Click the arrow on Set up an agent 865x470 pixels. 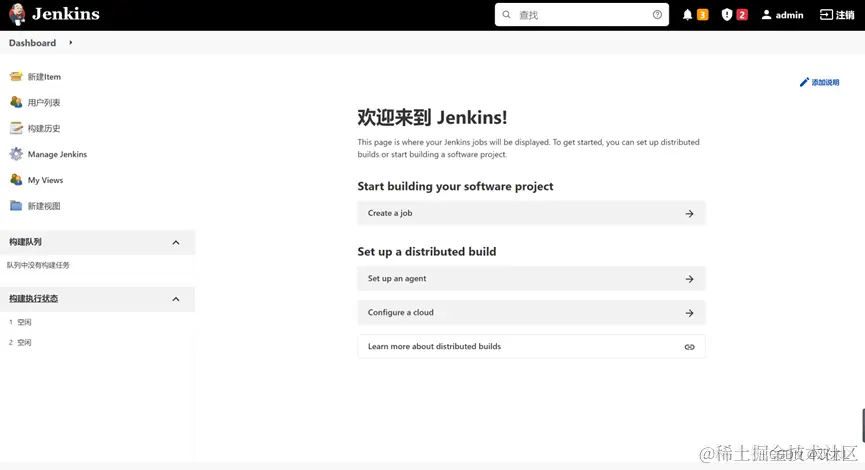point(690,279)
